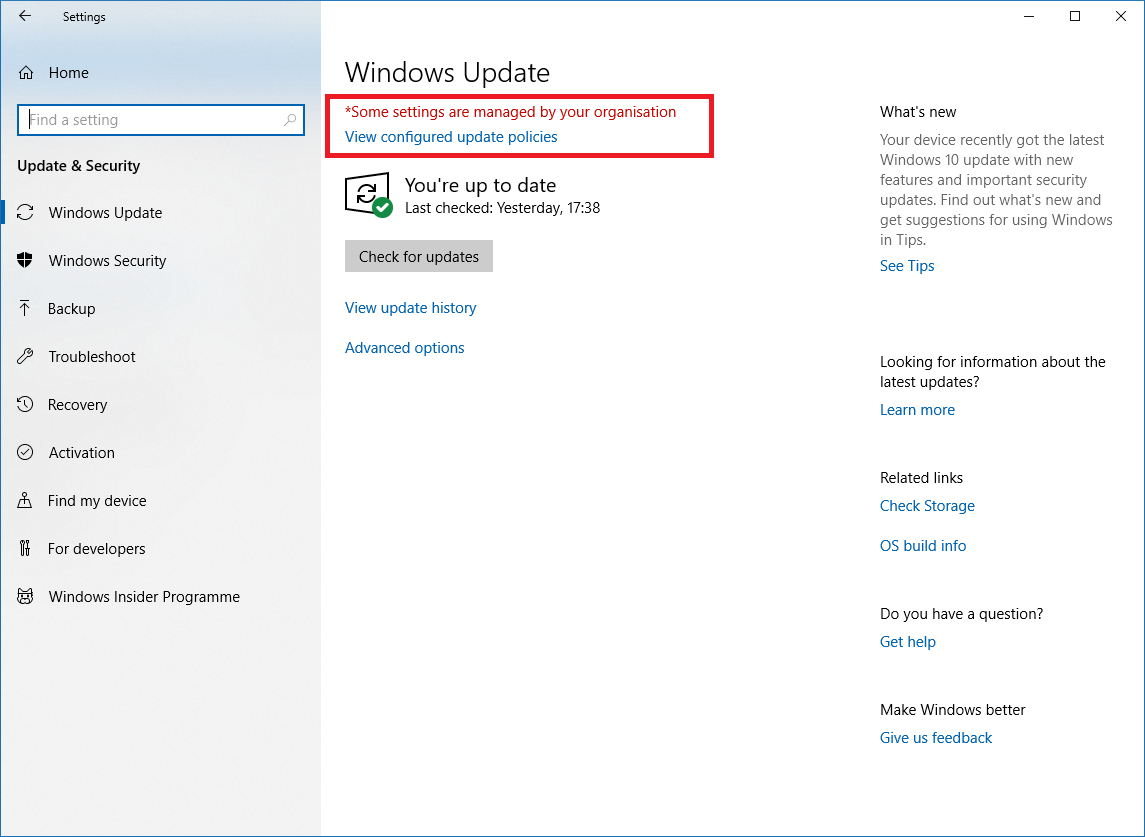The height and width of the screenshot is (837, 1145).
Task: Click the Troubleshoot wrench icon
Action: [x=25, y=356]
